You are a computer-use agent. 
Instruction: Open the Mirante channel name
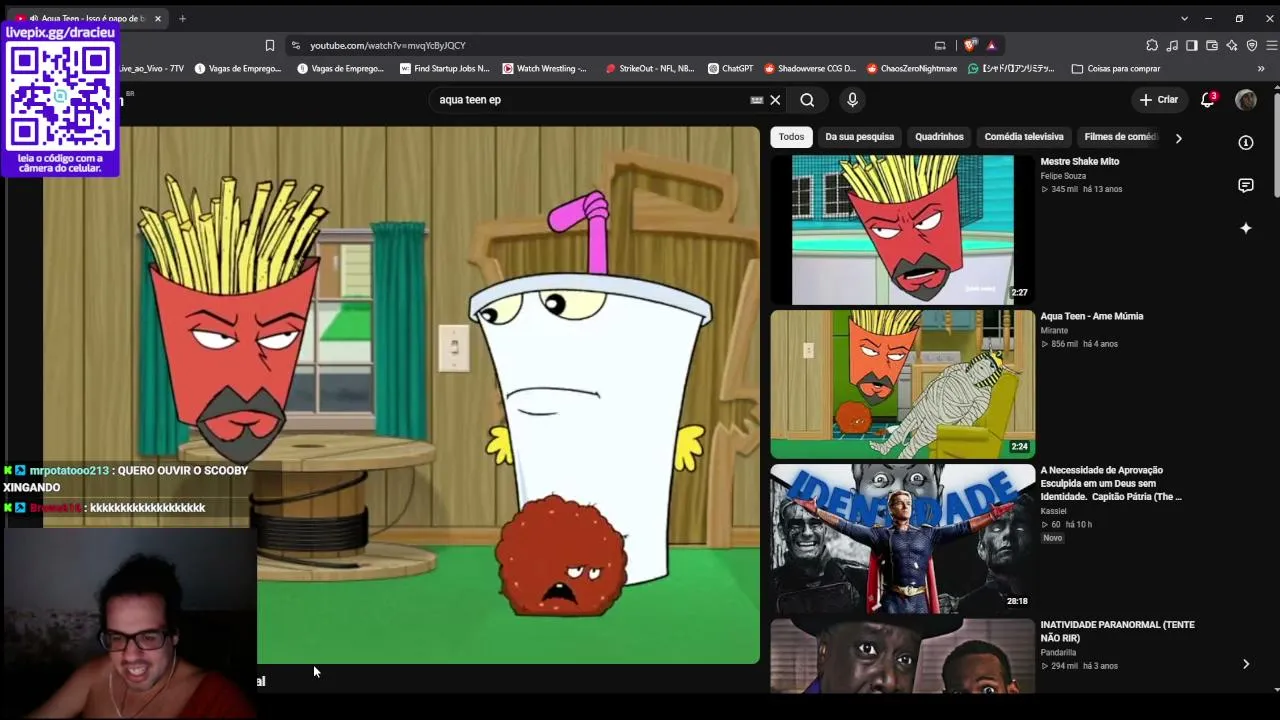pyautogui.click(x=1054, y=330)
